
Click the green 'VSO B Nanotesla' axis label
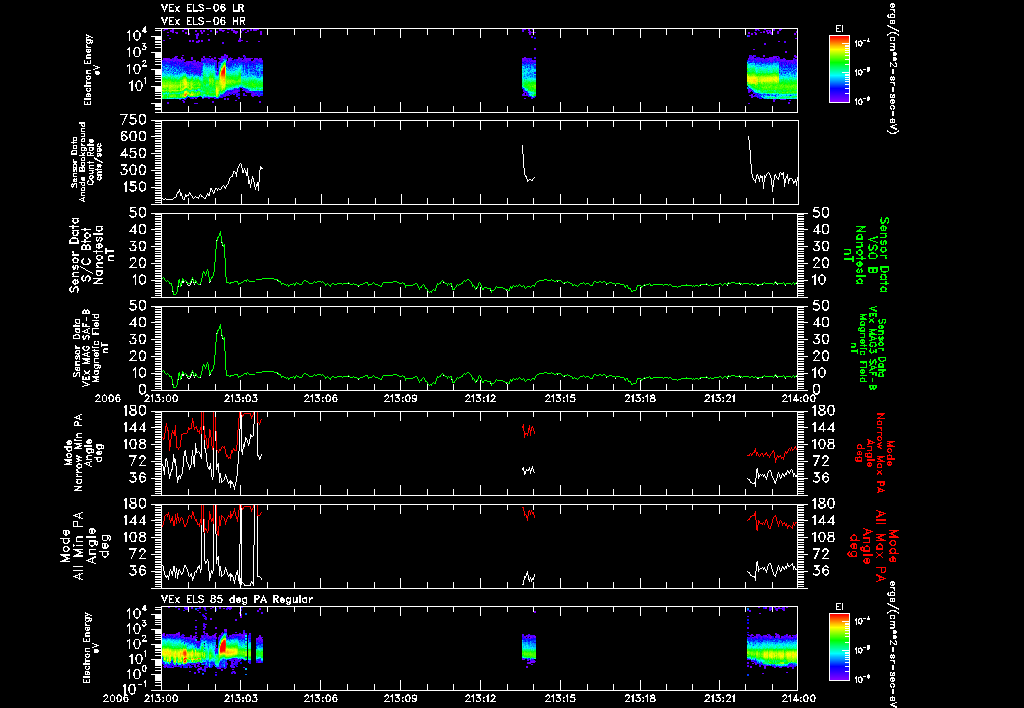click(867, 255)
